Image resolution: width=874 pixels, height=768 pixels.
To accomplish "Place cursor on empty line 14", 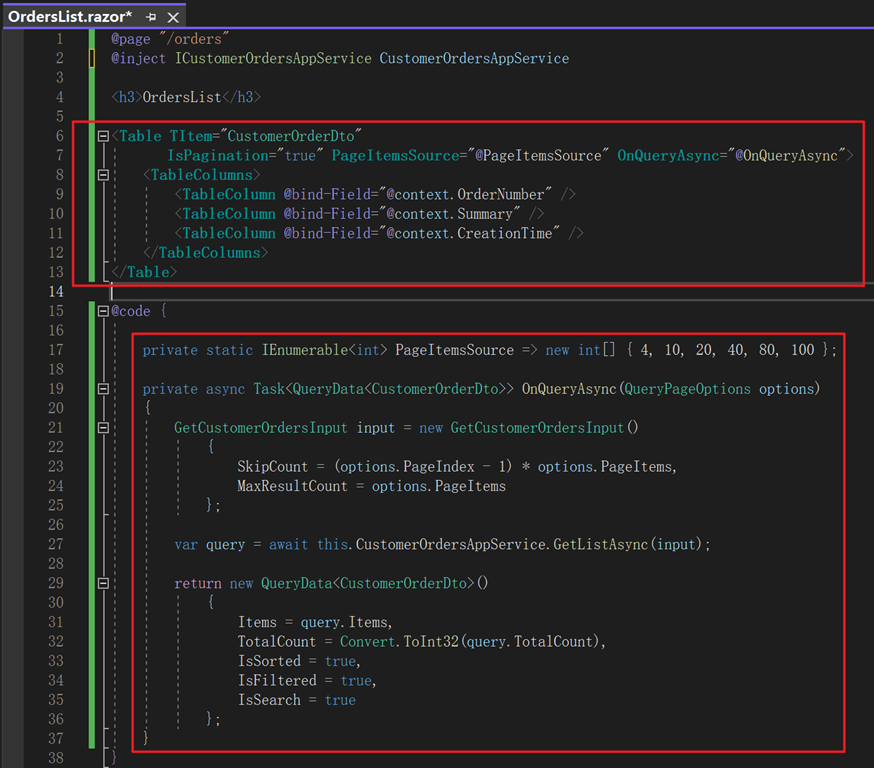I will tap(491, 291).
